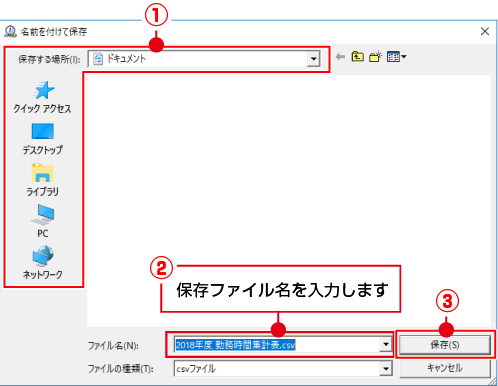Select the Libraries (ライブラリ) folder icon

(x=43, y=173)
